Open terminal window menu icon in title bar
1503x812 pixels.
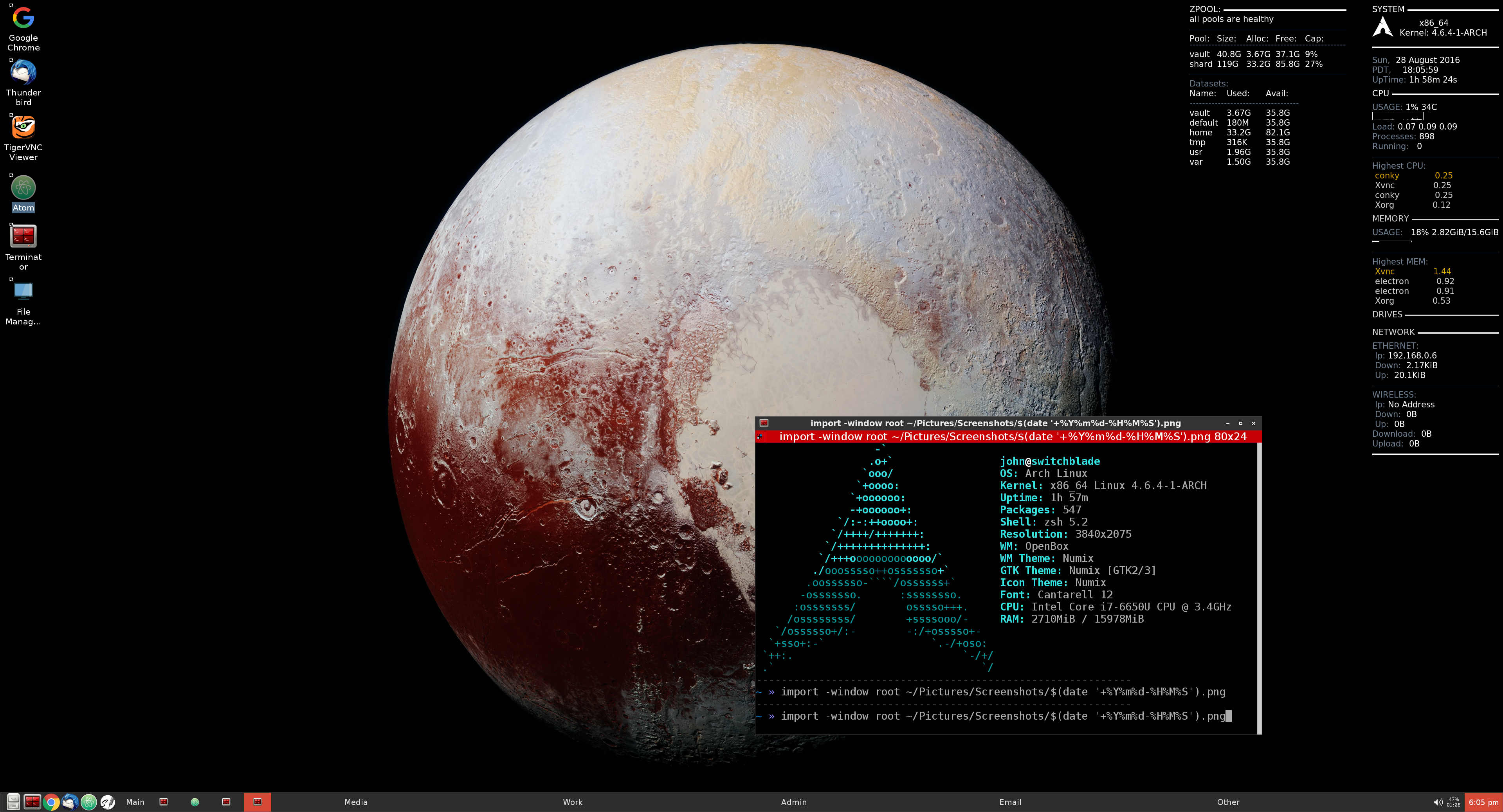coord(764,423)
